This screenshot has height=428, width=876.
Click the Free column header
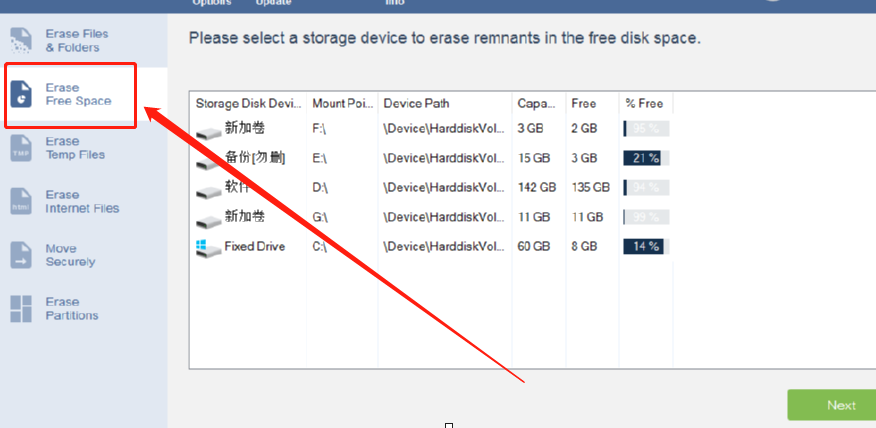point(592,103)
